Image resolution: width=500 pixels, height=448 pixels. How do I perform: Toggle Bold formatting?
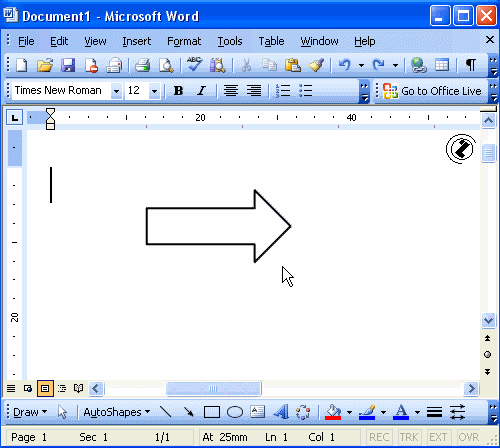(178, 90)
